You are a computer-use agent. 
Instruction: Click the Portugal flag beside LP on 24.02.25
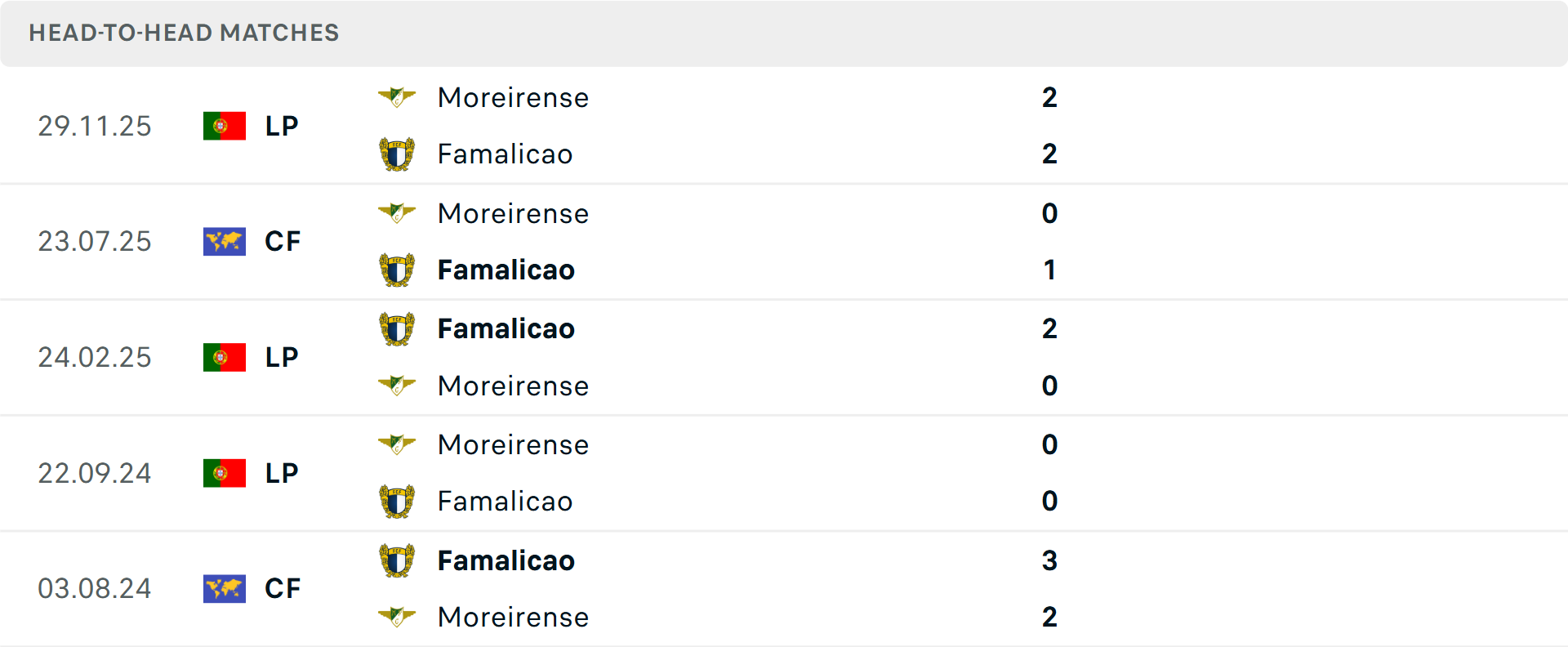click(x=224, y=357)
